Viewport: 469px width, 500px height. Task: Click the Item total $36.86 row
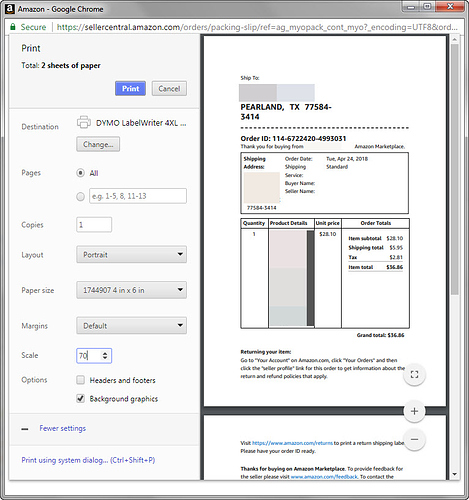tap(376, 267)
